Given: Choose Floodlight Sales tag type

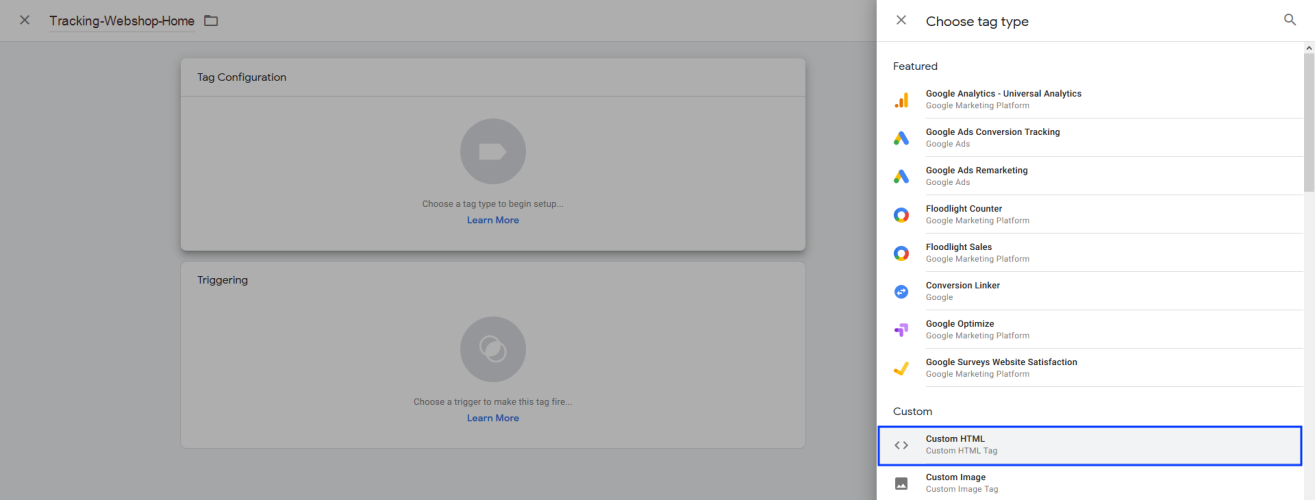Looking at the screenshot, I should pos(1090,253).
